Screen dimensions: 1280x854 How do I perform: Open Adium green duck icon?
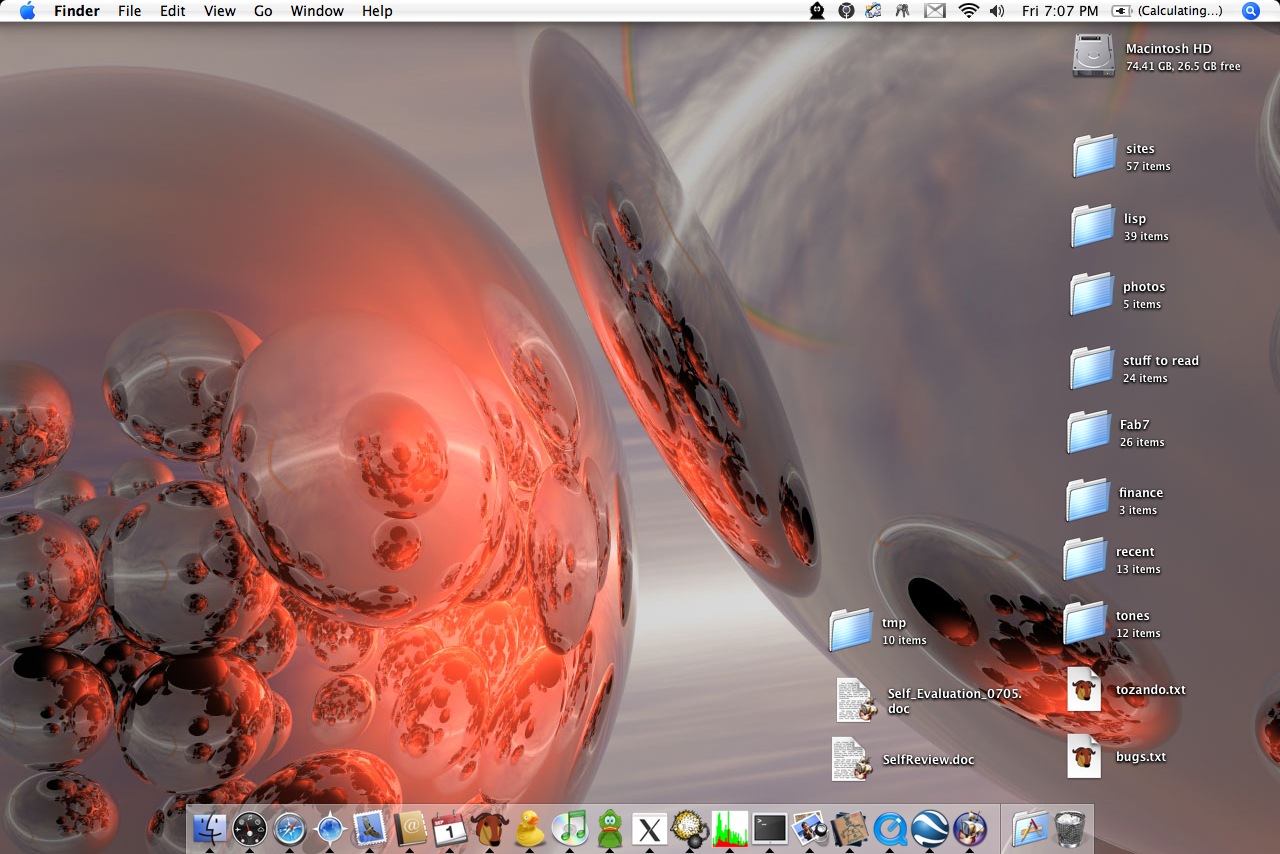point(610,828)
